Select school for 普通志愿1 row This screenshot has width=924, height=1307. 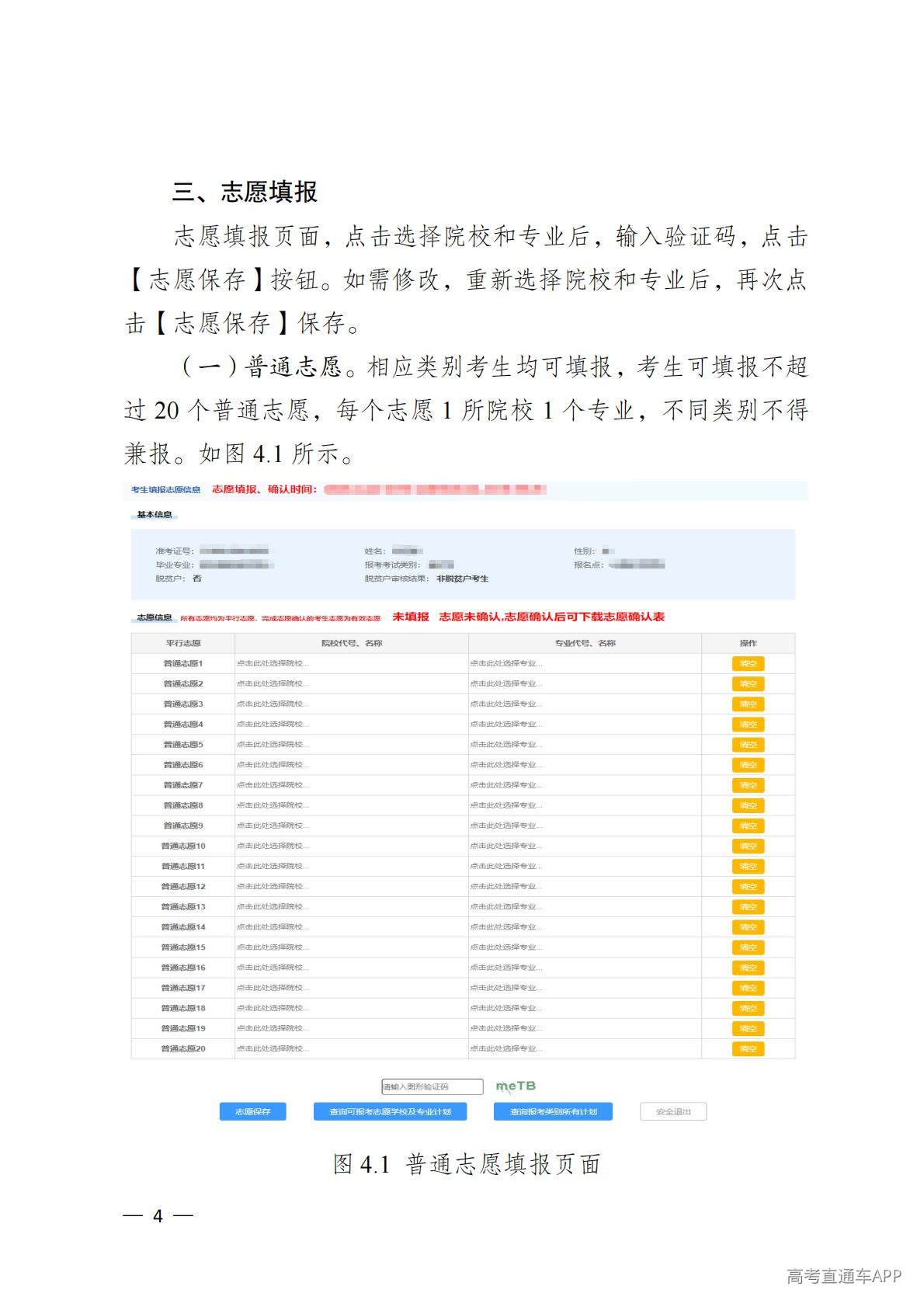click(x=351, y=663)
